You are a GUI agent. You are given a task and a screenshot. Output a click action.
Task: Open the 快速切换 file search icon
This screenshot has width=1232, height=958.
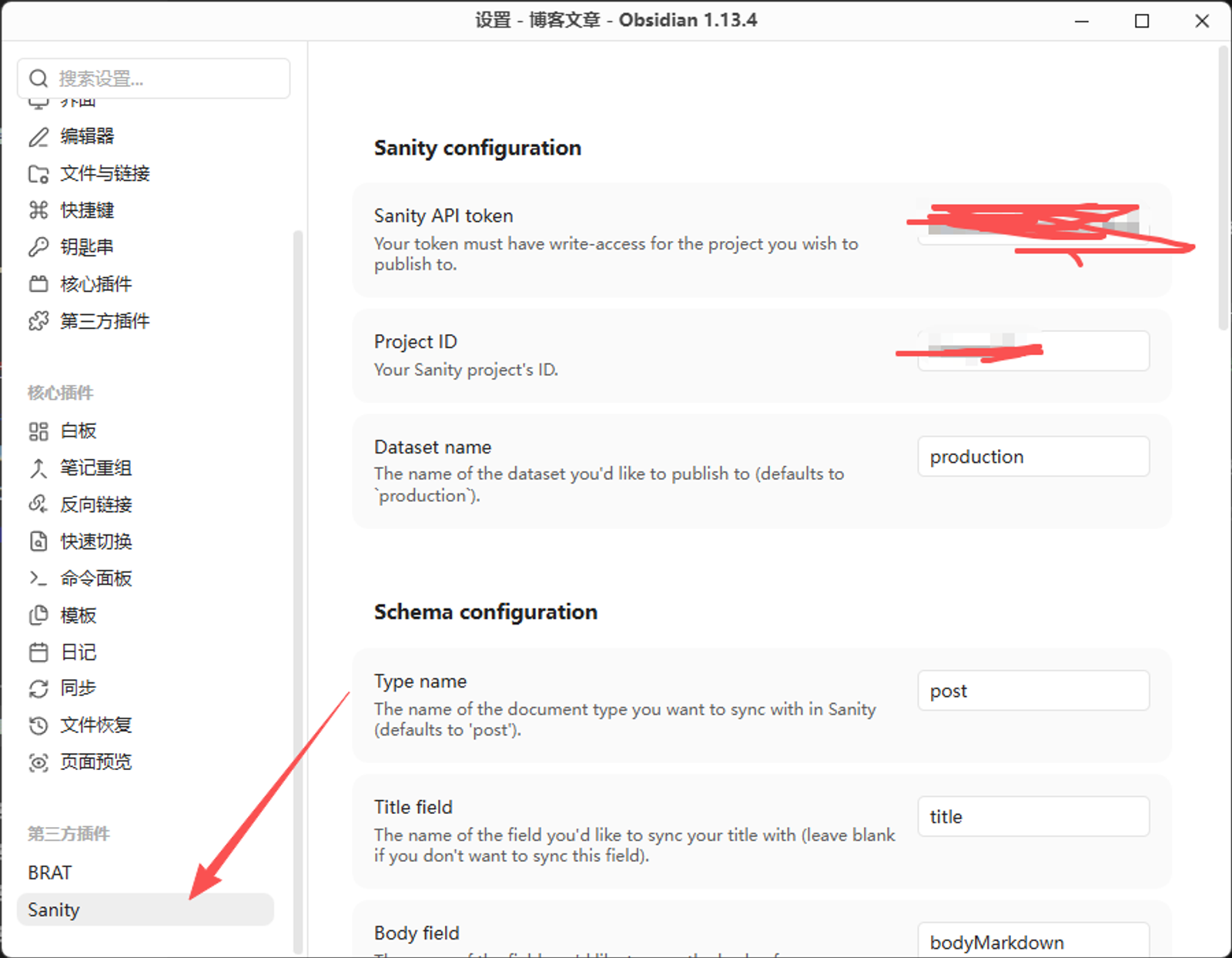[38, 541]
